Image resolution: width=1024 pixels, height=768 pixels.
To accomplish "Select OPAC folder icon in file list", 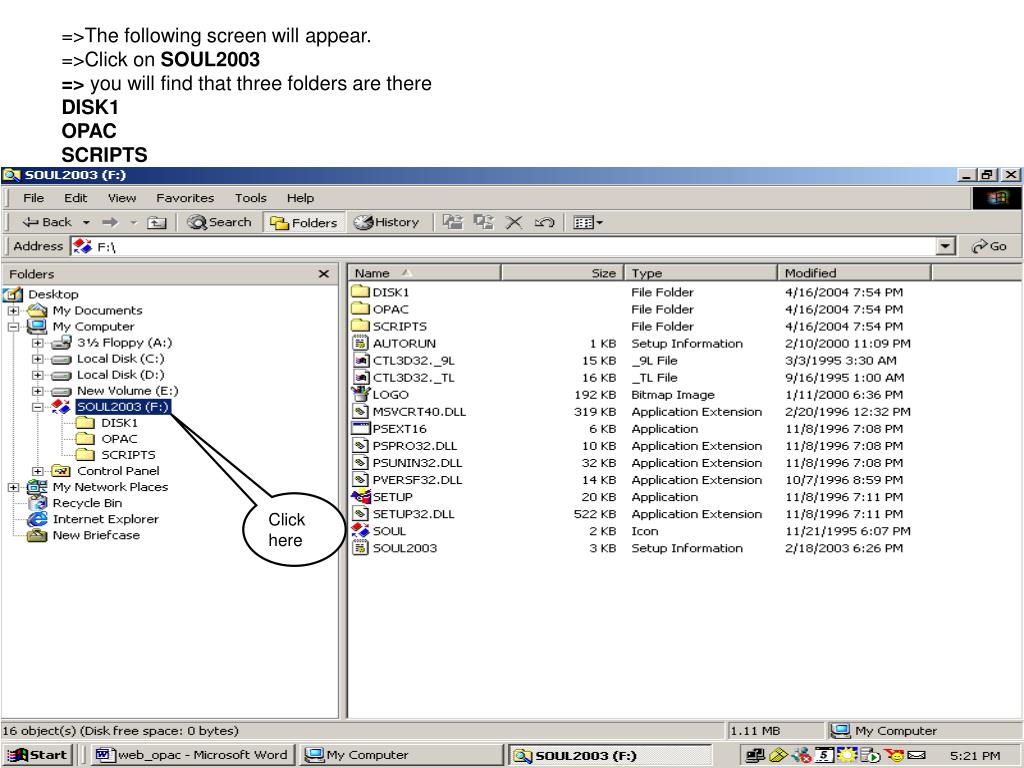I will (x=360, y=309).
